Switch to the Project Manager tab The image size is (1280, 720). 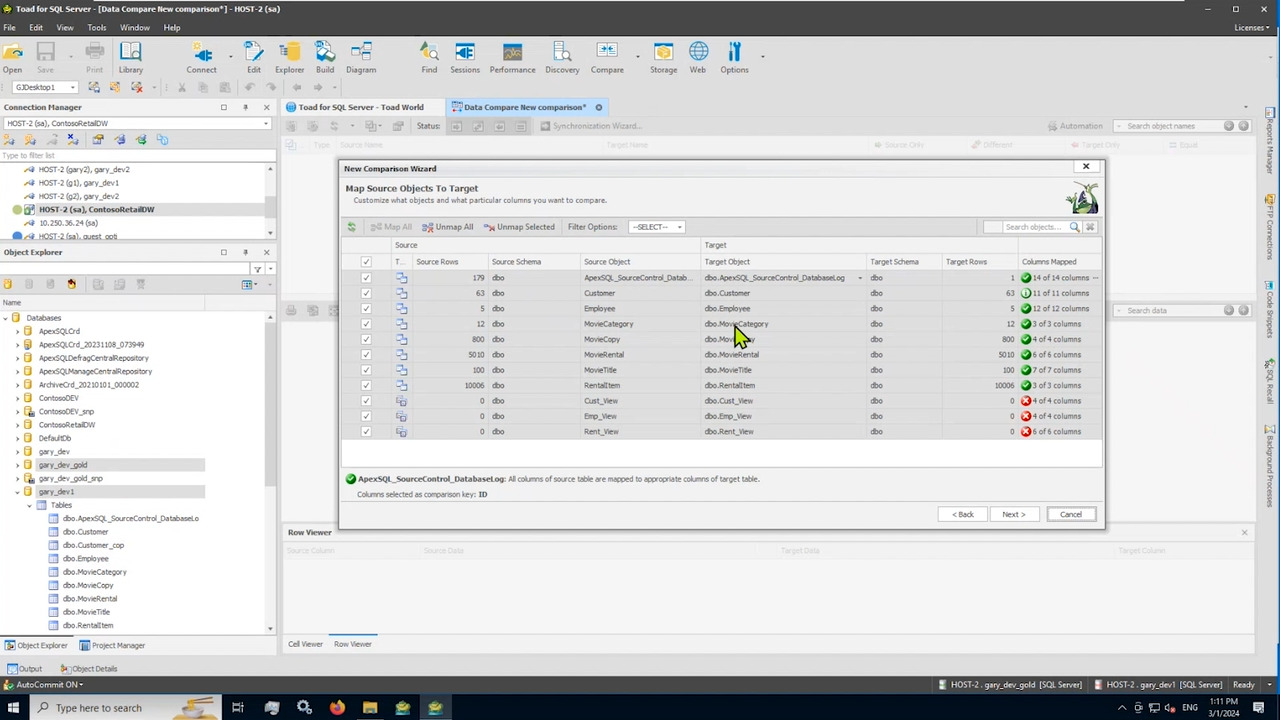[x=112, y=645]
